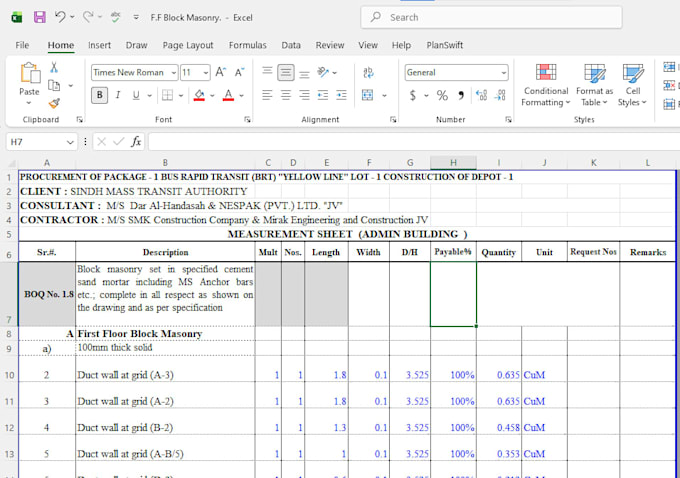The height and width of the screenshot is (478, 680).
Task: Switch to the Page Layout tab
Action: [188, 45]
